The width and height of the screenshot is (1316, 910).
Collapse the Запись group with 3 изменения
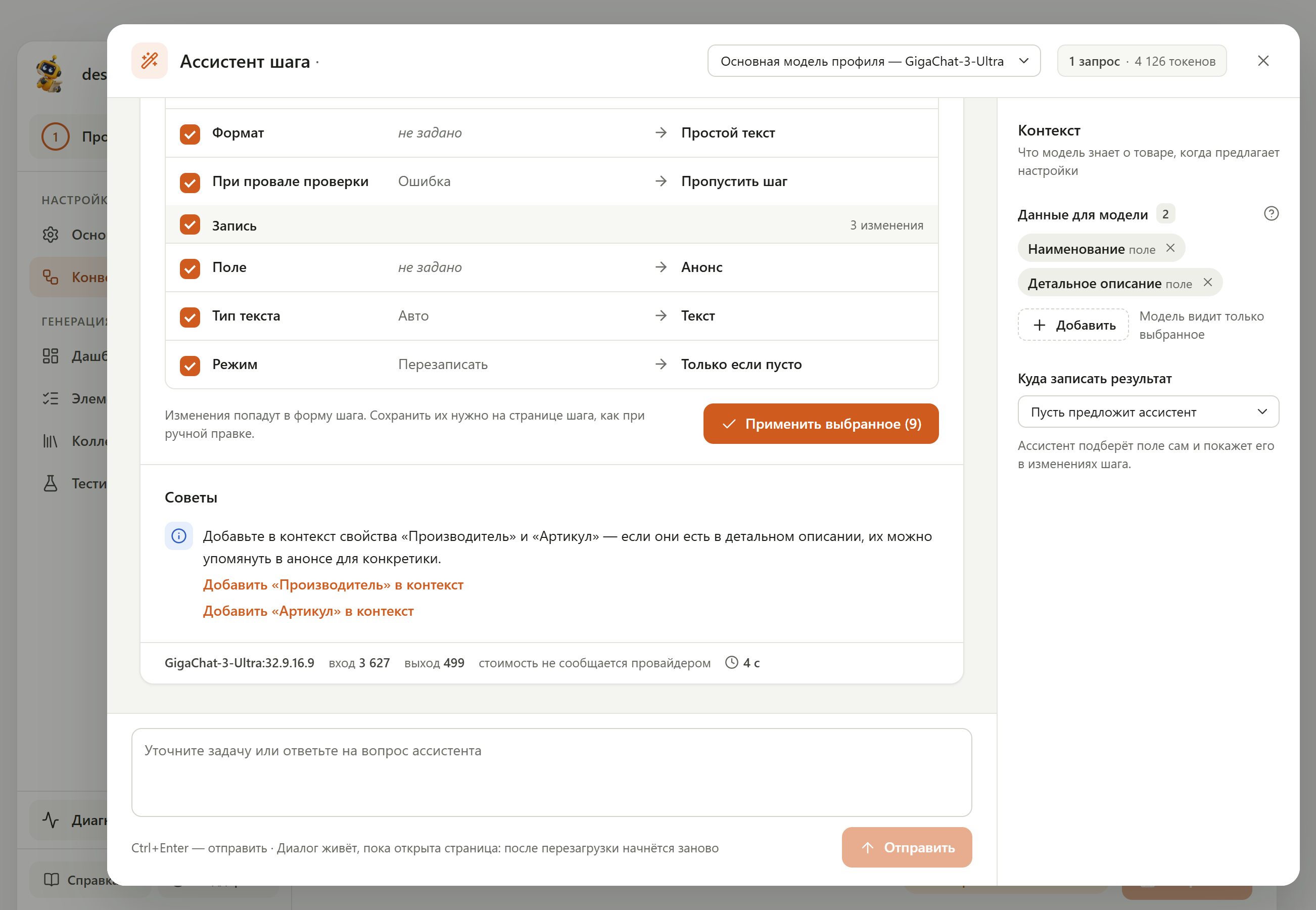tap(551, 225)
